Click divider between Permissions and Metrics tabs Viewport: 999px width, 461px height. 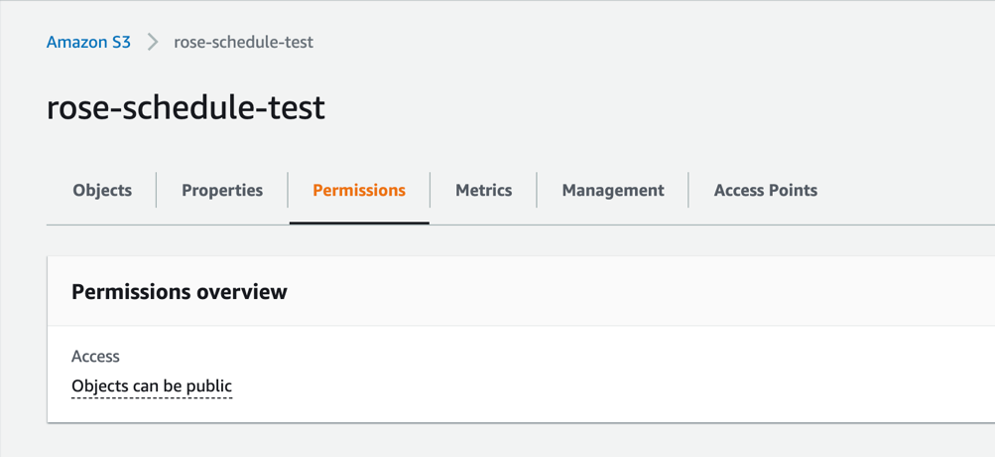430,190
